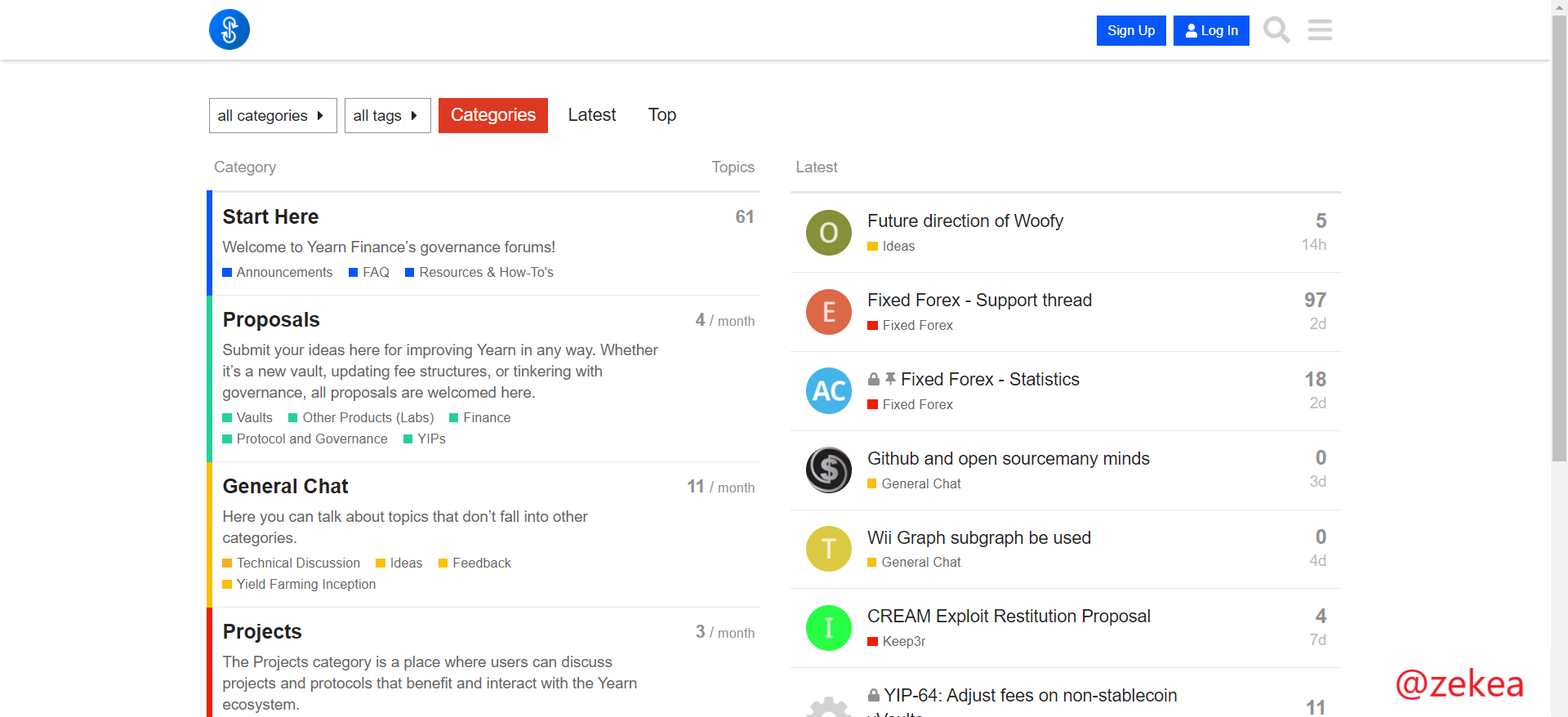Click the '7d' activity time on CREAM topic
1568x717 pixels.
(1318, 639)
